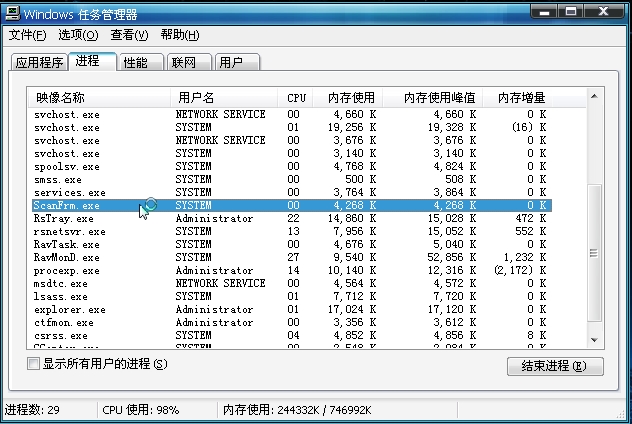The height and width of the screenshot is (424, 632).
Task: Go to the 用户 tab
Action: [x=237, y=62]
